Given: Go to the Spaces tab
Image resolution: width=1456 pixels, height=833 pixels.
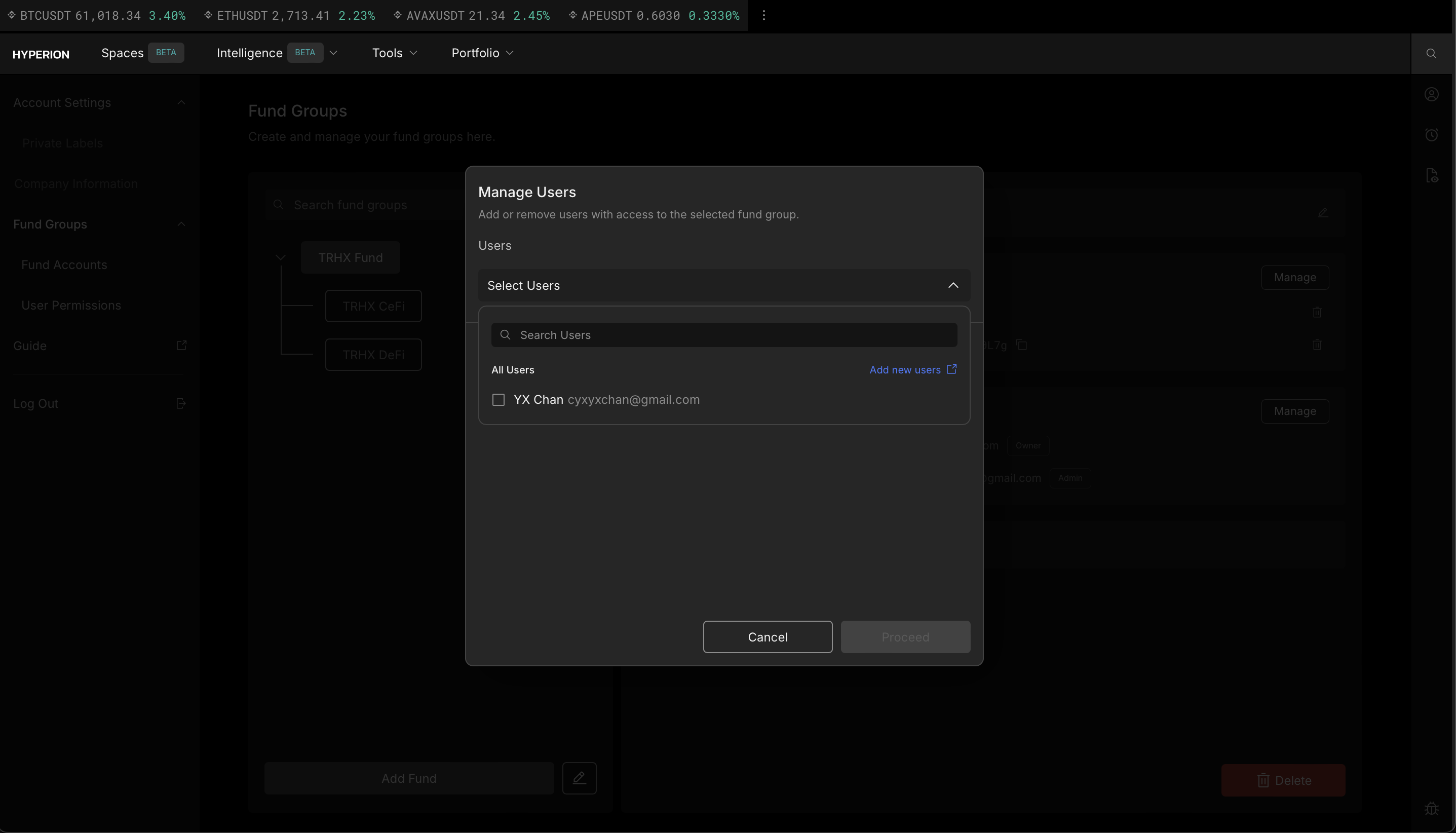Looking at the screenshot, I should [123, 53].
